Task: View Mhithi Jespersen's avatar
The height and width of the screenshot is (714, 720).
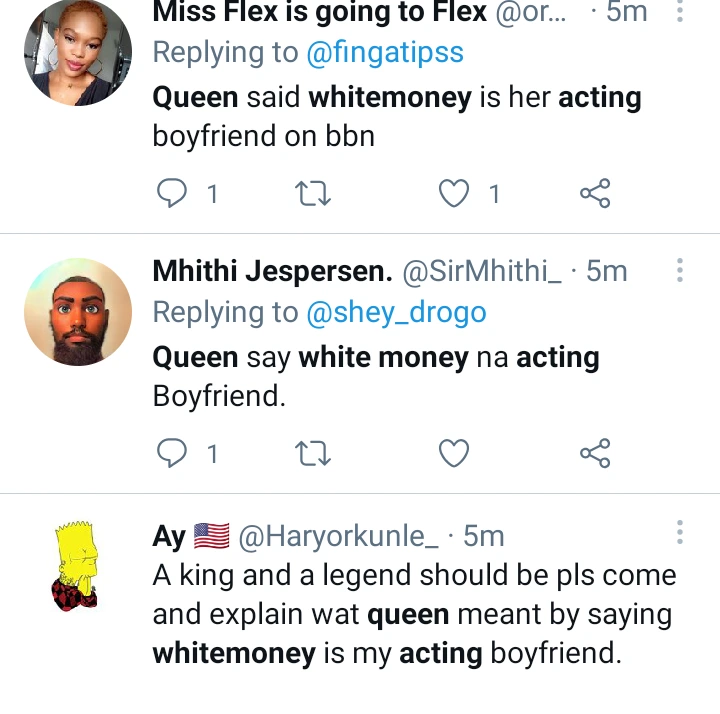Action: pyautogui.click(x=78, y=312)
